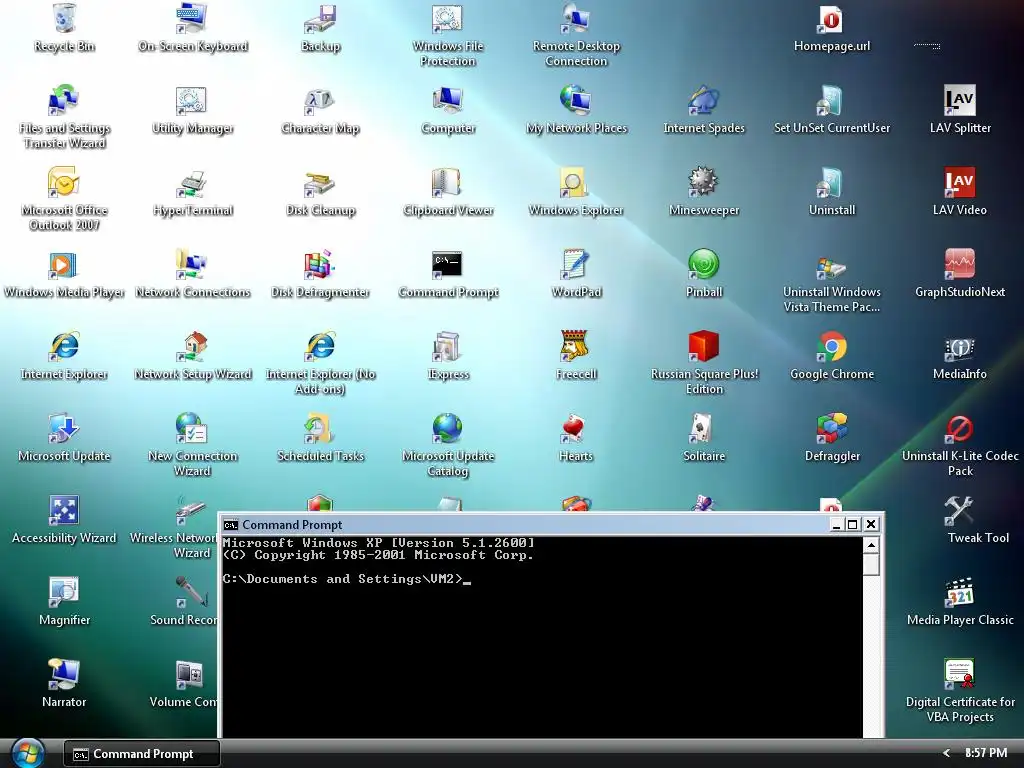Select the Internet Spades game icon
Viewport: 1024px width, 768px height.
click(704, 101)
